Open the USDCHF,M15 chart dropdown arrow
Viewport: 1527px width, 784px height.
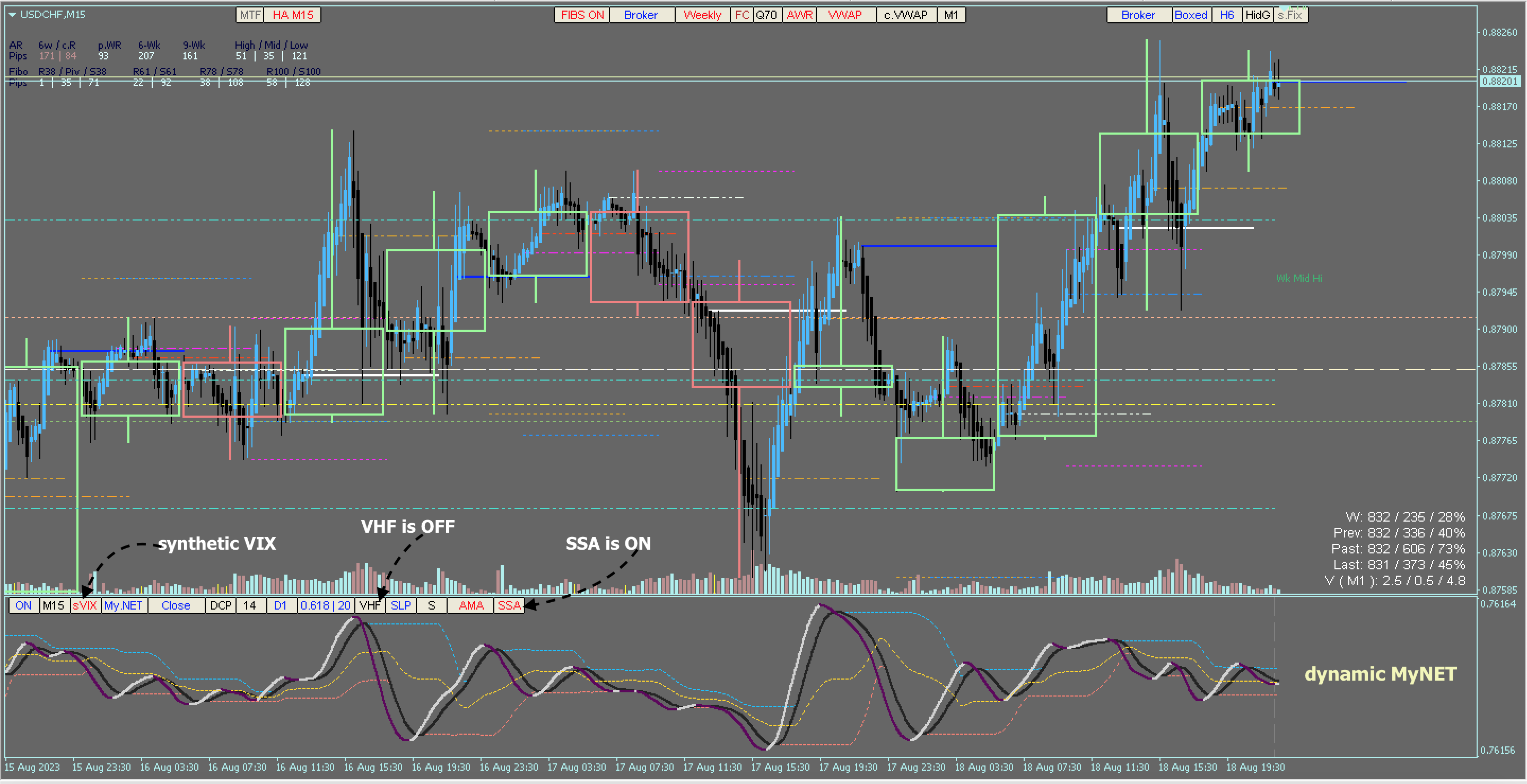click(x=12, y=15)
